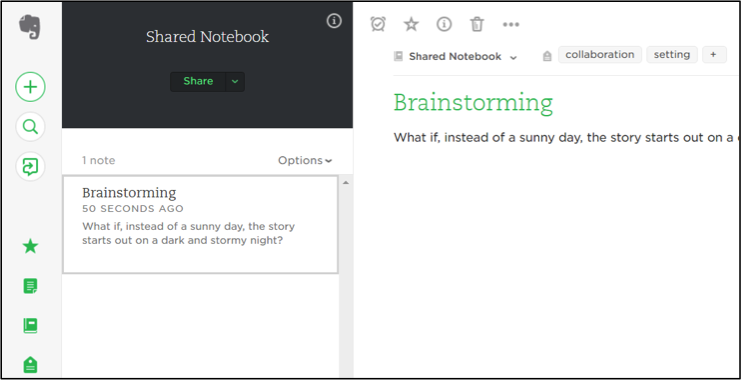Click the Evernote elephant logo
The height and width of the screenshot is (380, 741).
click(x=30, y=27)
